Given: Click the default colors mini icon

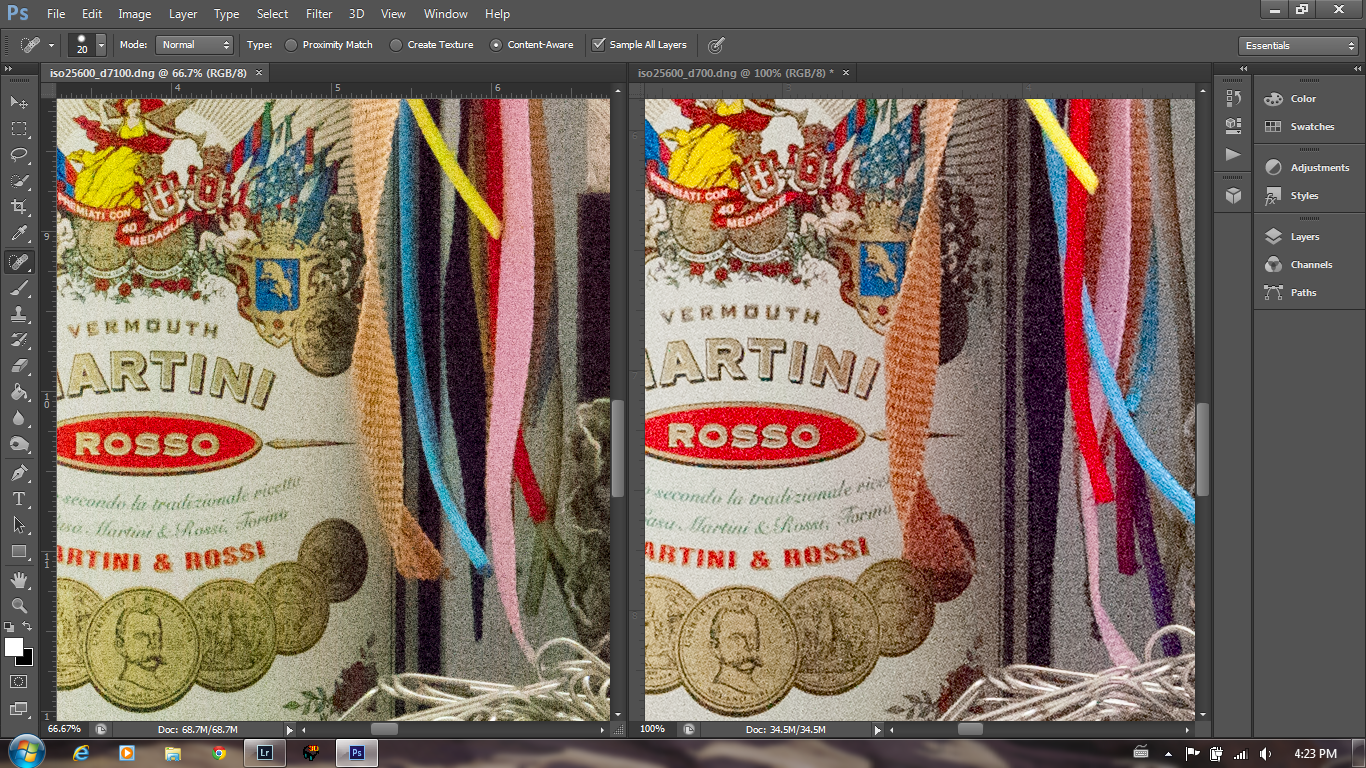Looking at the screenshot, I should tap(9, 627).
